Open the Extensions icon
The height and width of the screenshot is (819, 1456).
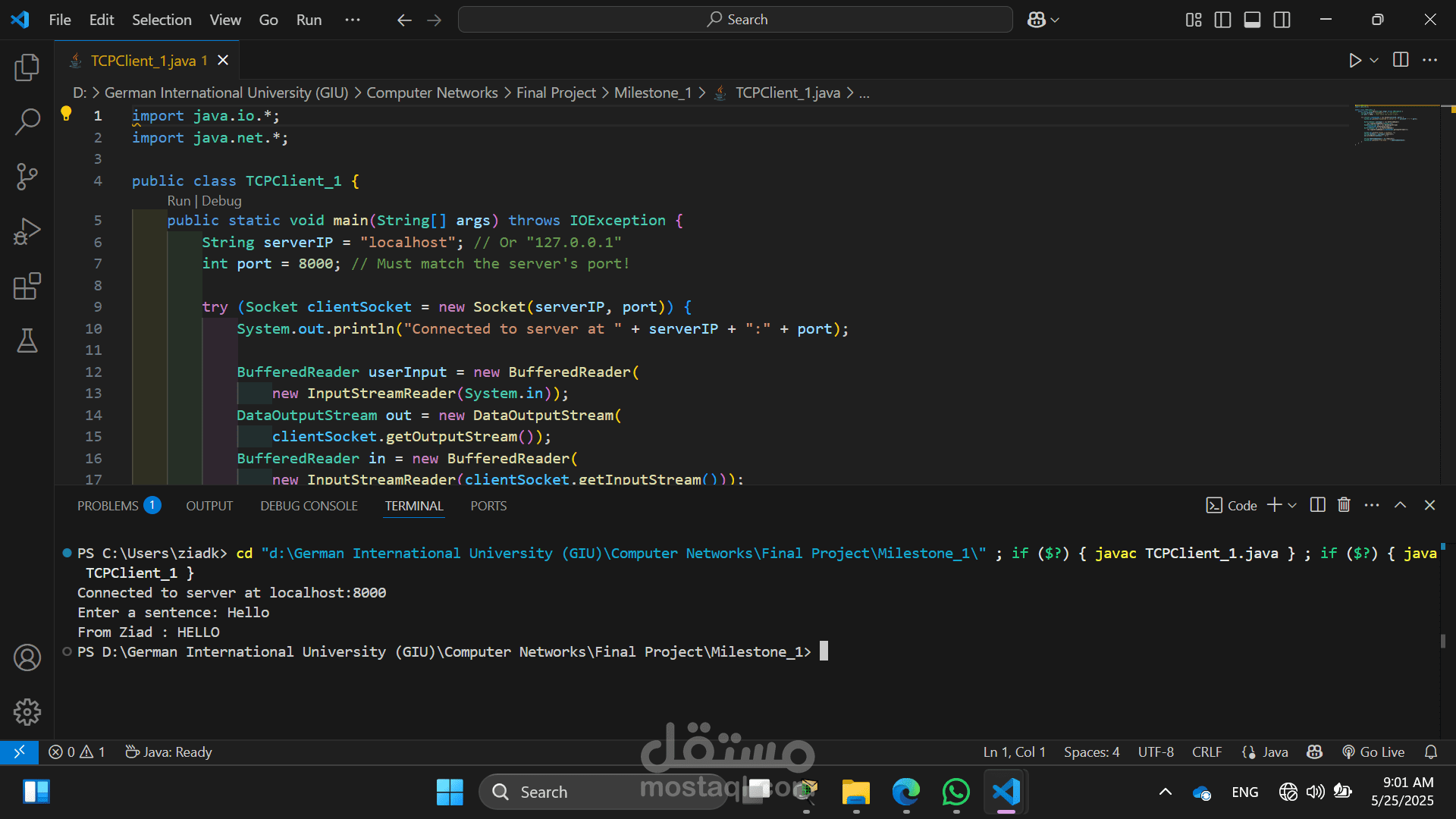27,286
